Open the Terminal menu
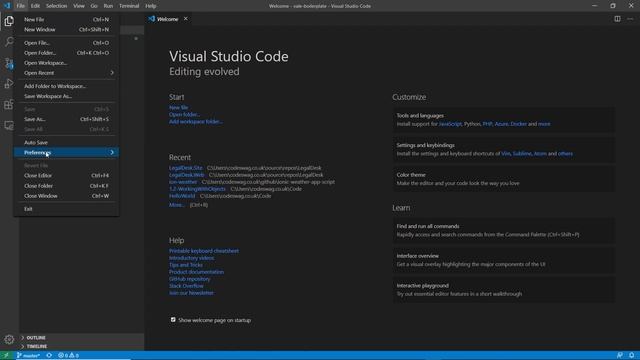 coord(129,6)
